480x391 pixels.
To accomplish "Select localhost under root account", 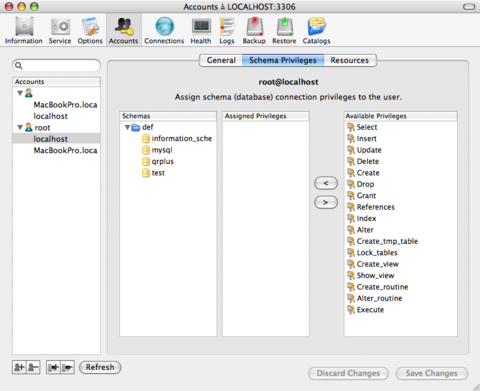I will point(56,139).
